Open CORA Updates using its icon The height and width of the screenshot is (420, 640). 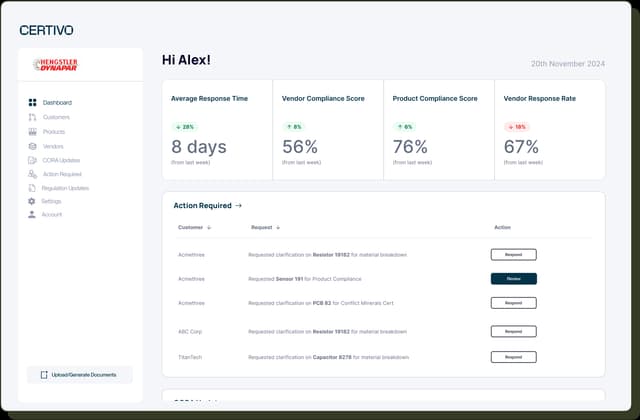pyautogui.click(x=32, y=160)
